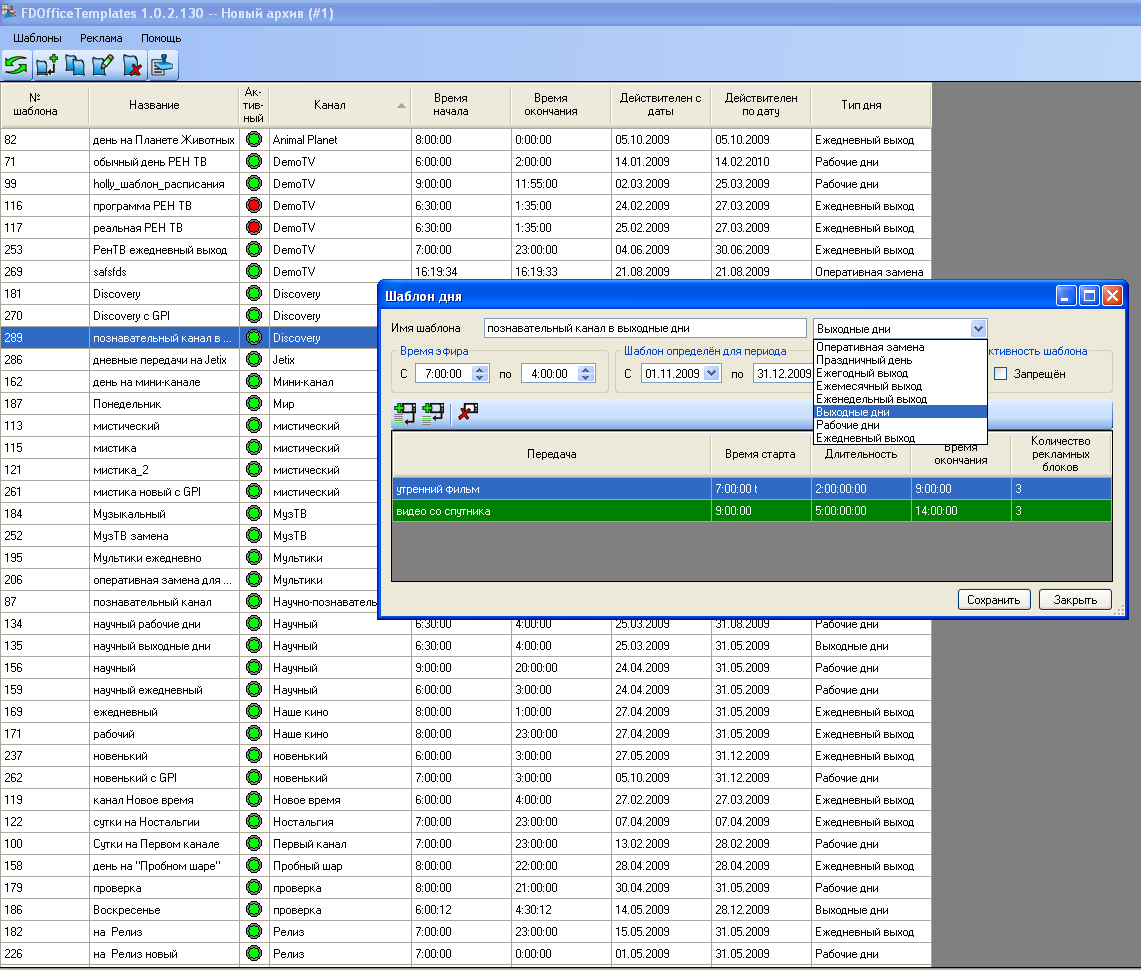Image resolution: width=1141 pixels, height=970 pixels.
Task: Click the Имя шаблона text field
Action: tap(644, 329)
